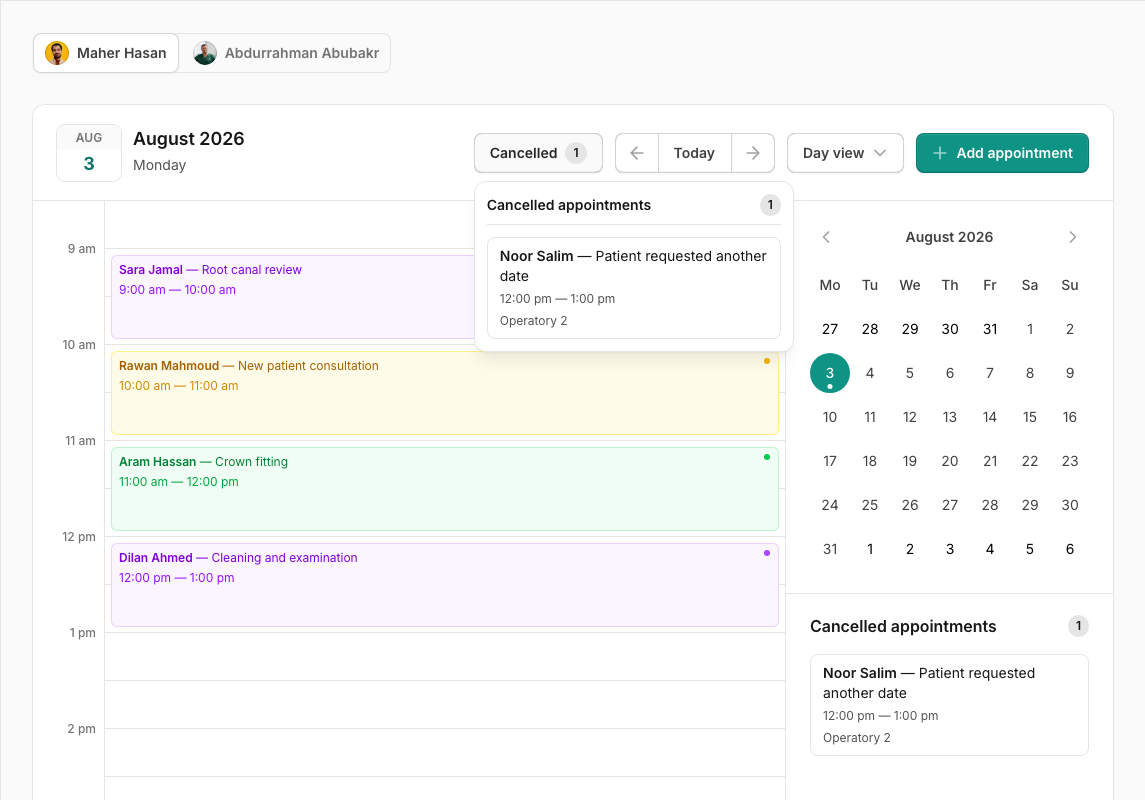
Task: Click the 9 am time label
Action: click(82, 249)
